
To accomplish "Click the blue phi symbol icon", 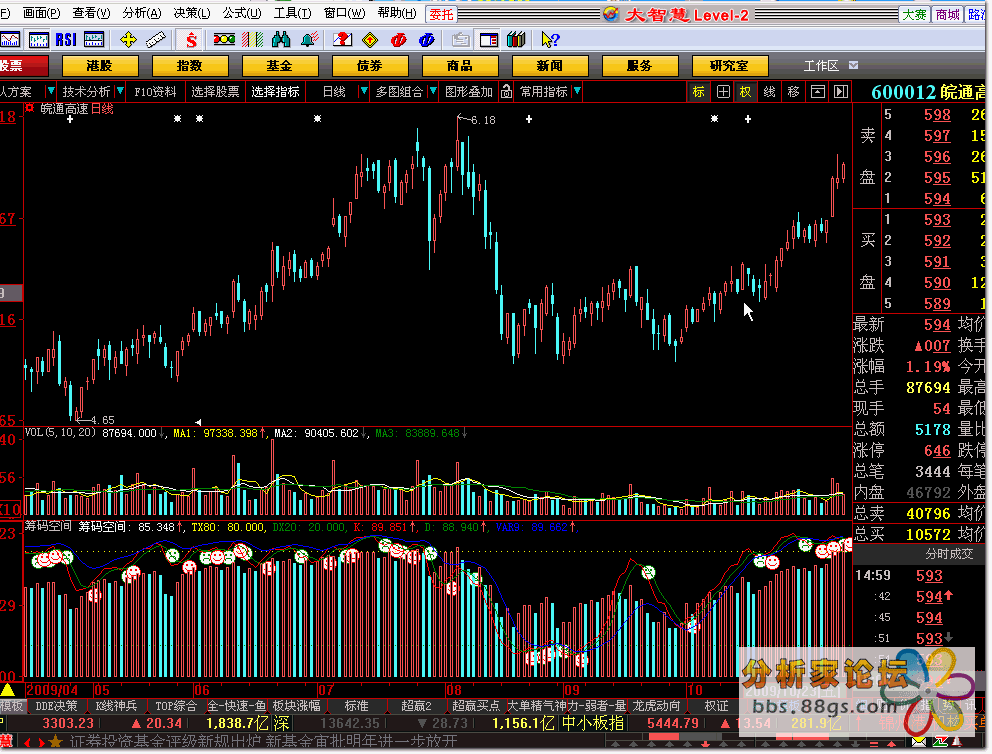I will point(426,40).
